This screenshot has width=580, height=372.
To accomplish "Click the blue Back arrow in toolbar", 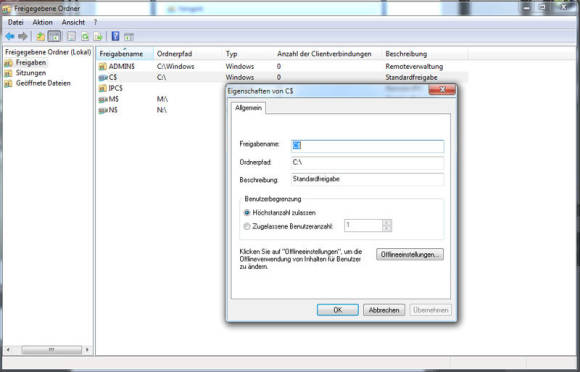I will [x=10, y=36].
